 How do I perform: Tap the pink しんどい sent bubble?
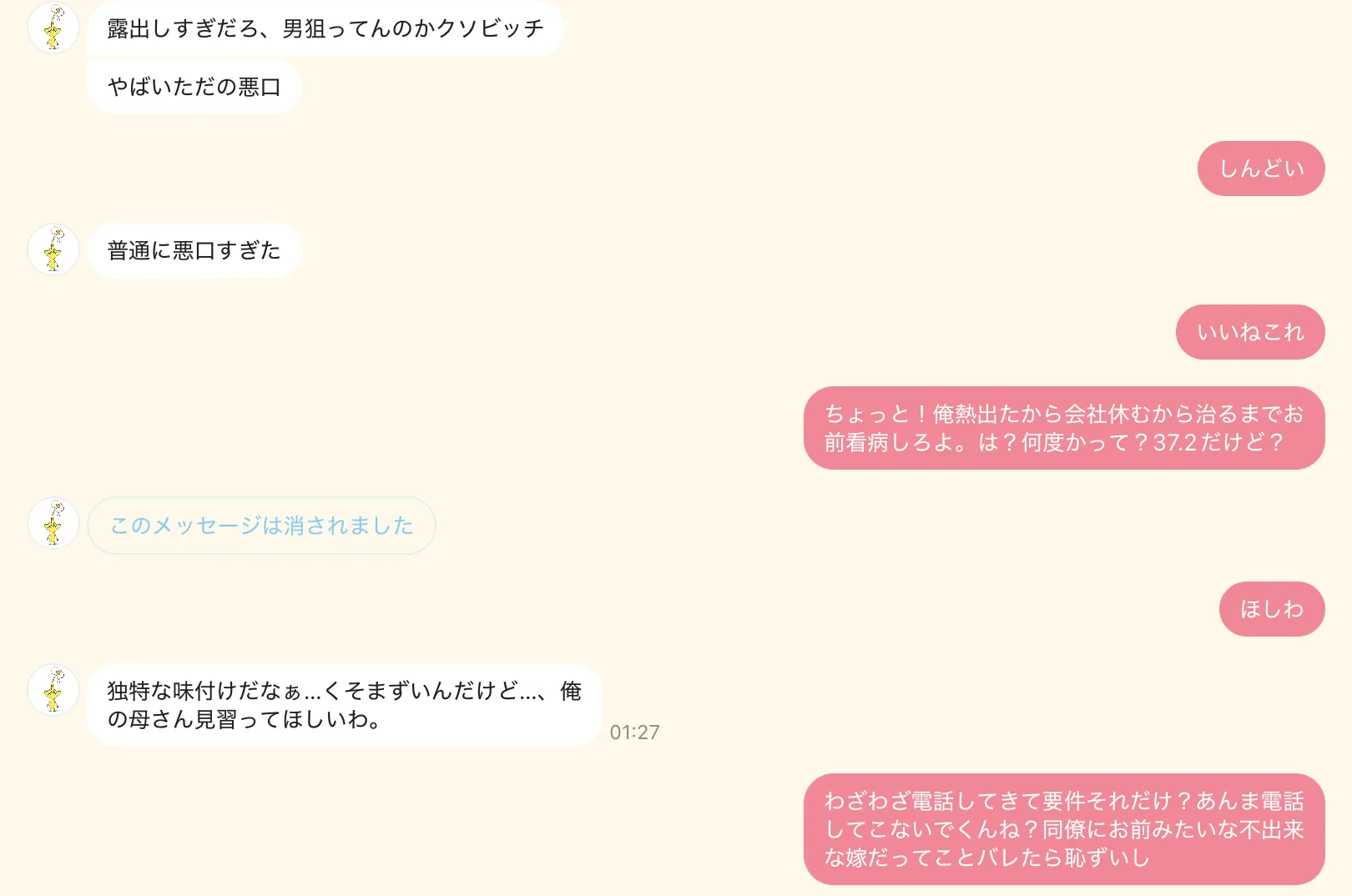tap(1261, 169)
